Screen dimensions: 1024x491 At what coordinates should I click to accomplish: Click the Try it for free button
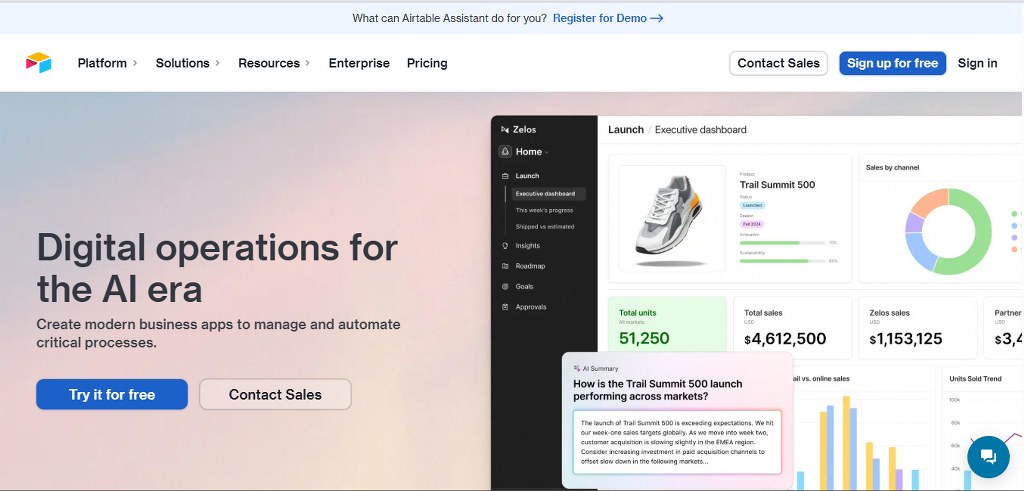click(x=112, y=394)
